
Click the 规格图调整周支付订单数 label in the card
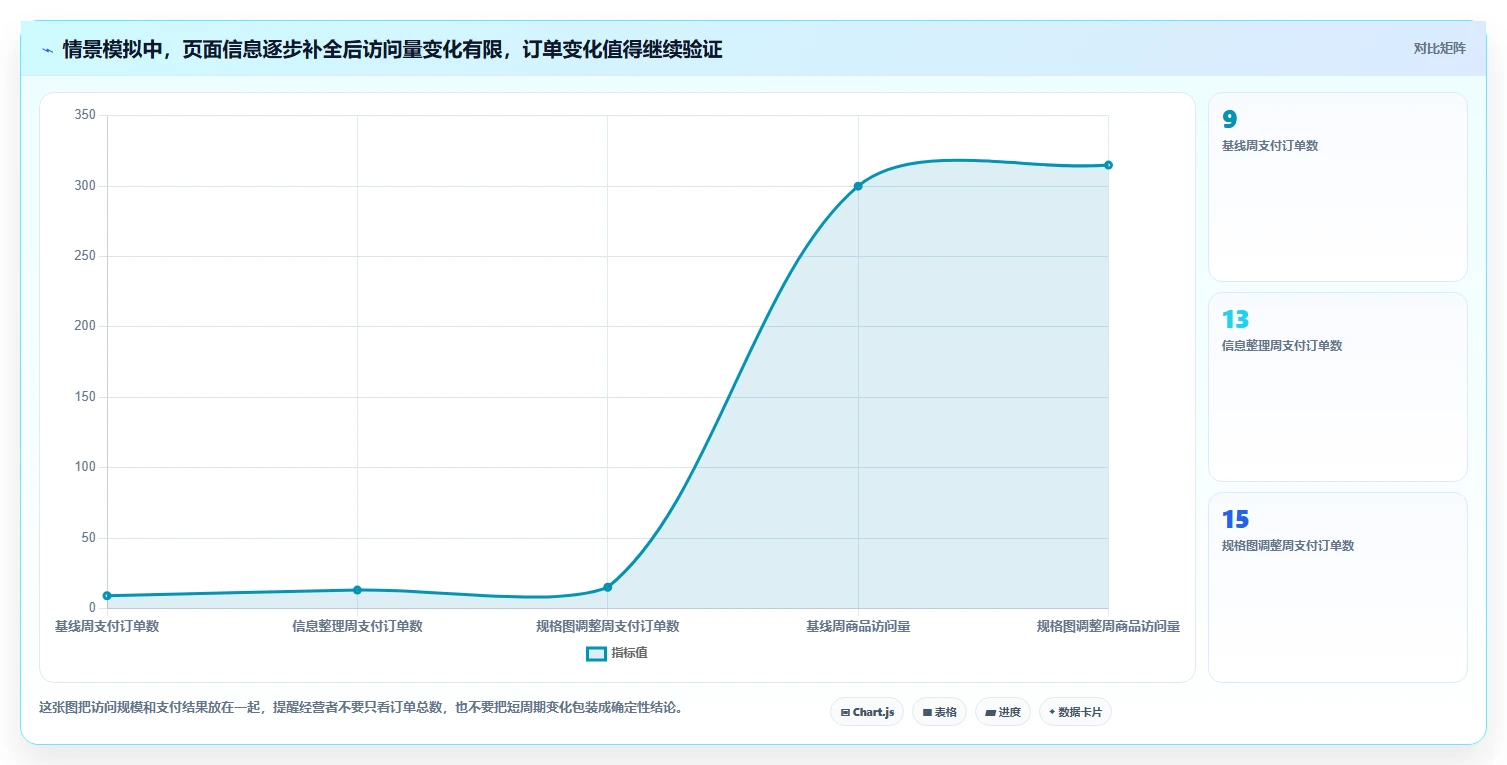(1288, 546)
